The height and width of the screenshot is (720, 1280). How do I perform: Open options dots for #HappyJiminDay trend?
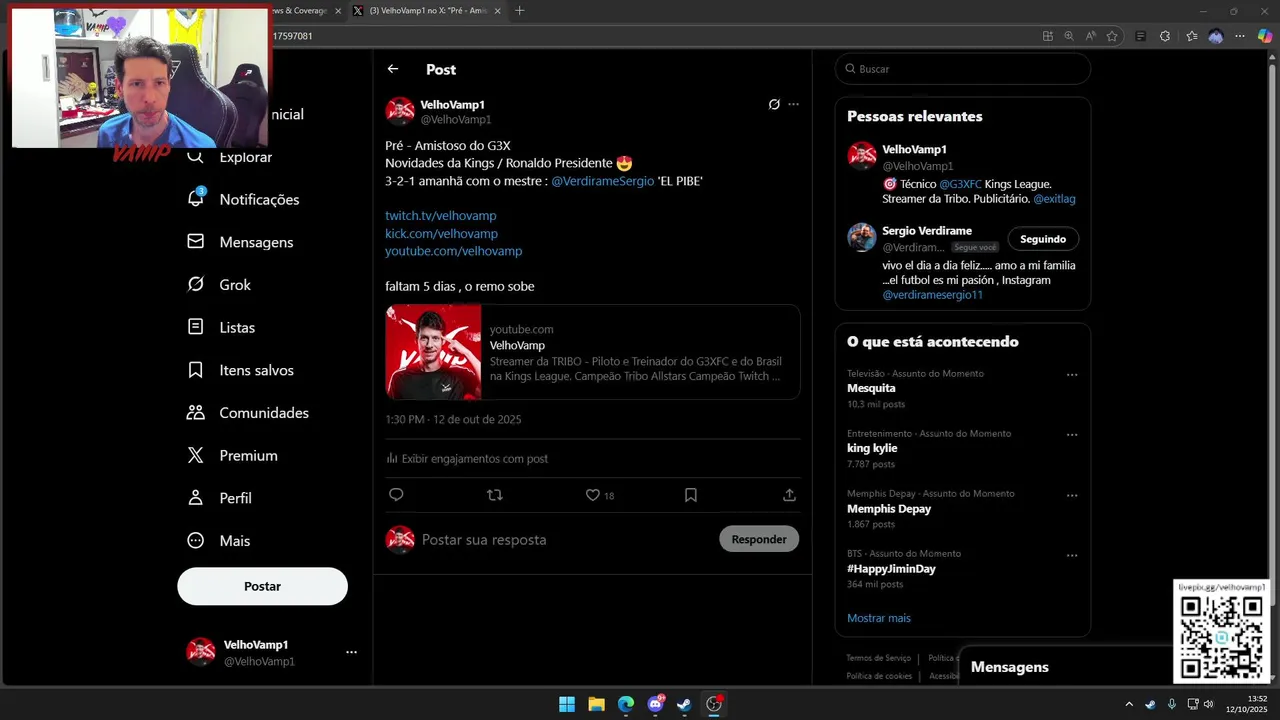(1072, 555)
